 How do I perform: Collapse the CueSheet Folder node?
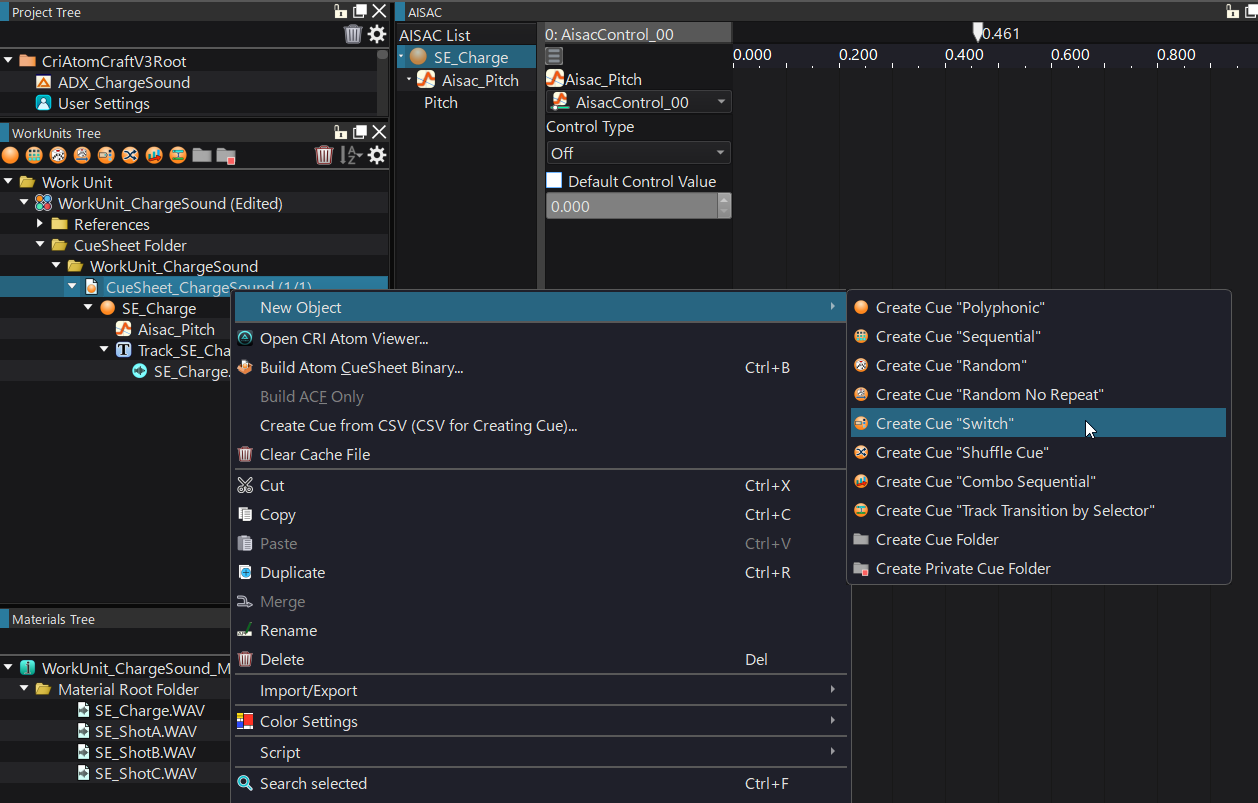41,245
